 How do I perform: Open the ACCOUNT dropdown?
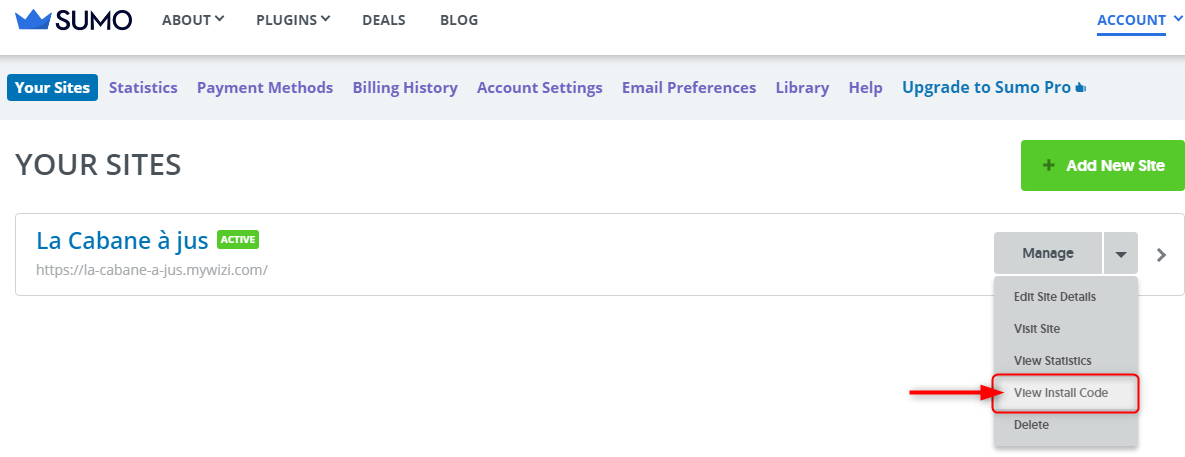pos(1139,20)
